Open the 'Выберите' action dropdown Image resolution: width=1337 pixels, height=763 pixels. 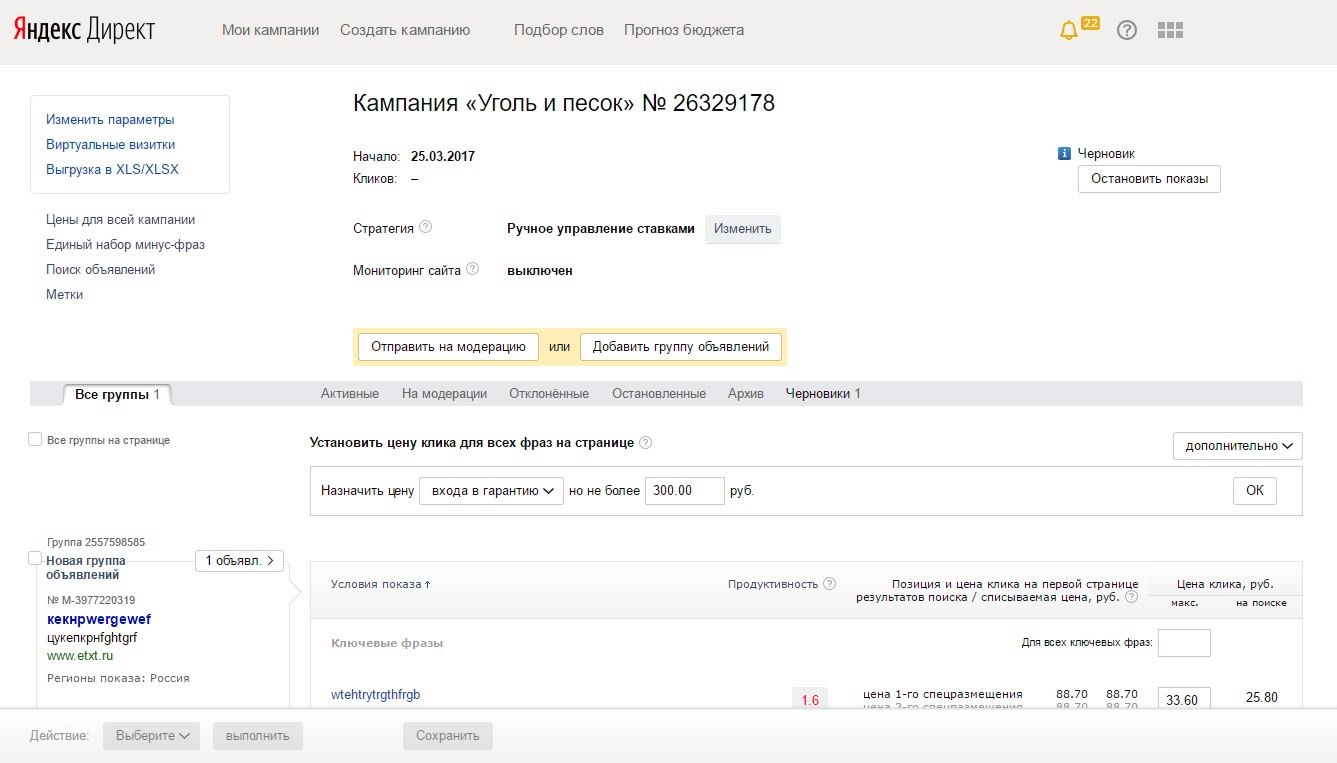[152, 736]
